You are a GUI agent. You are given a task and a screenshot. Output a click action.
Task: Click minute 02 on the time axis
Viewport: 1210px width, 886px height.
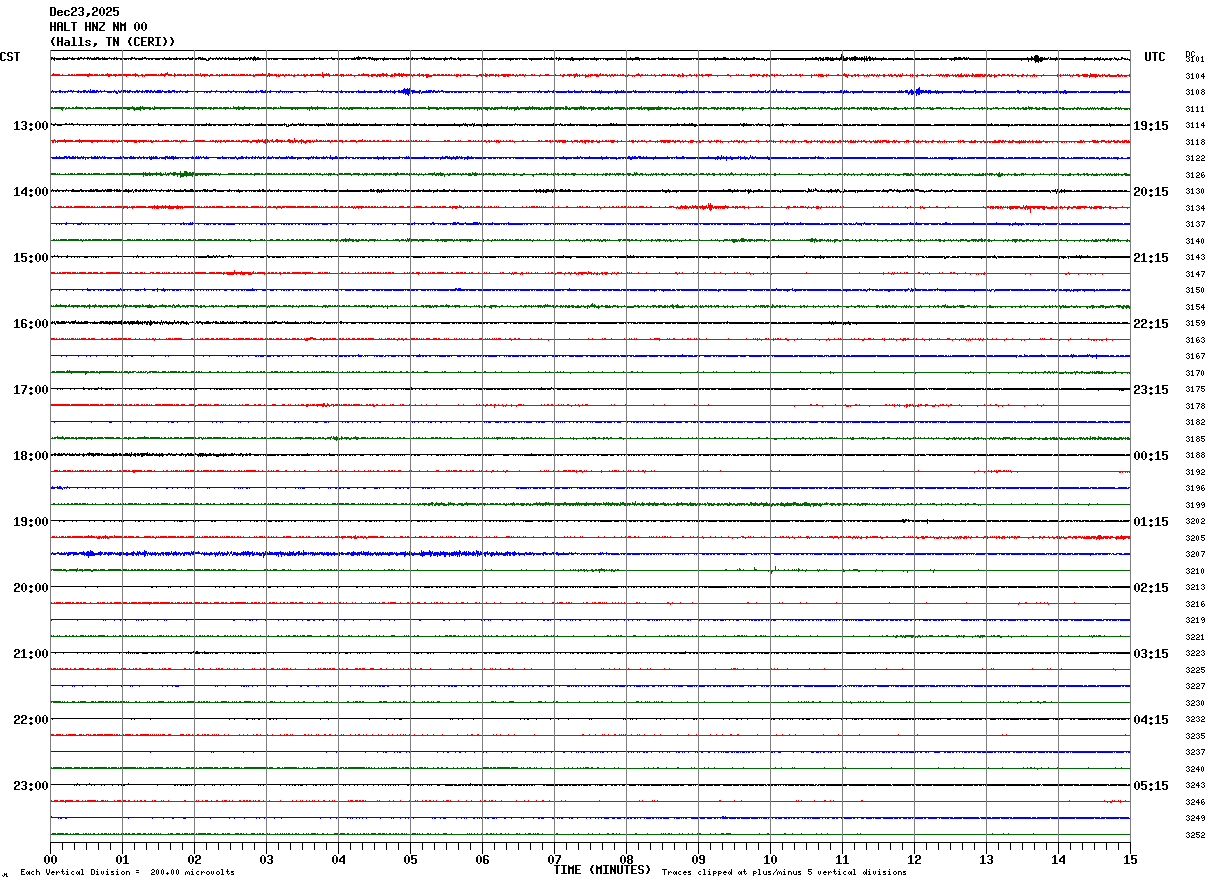(x=194, y=859)
